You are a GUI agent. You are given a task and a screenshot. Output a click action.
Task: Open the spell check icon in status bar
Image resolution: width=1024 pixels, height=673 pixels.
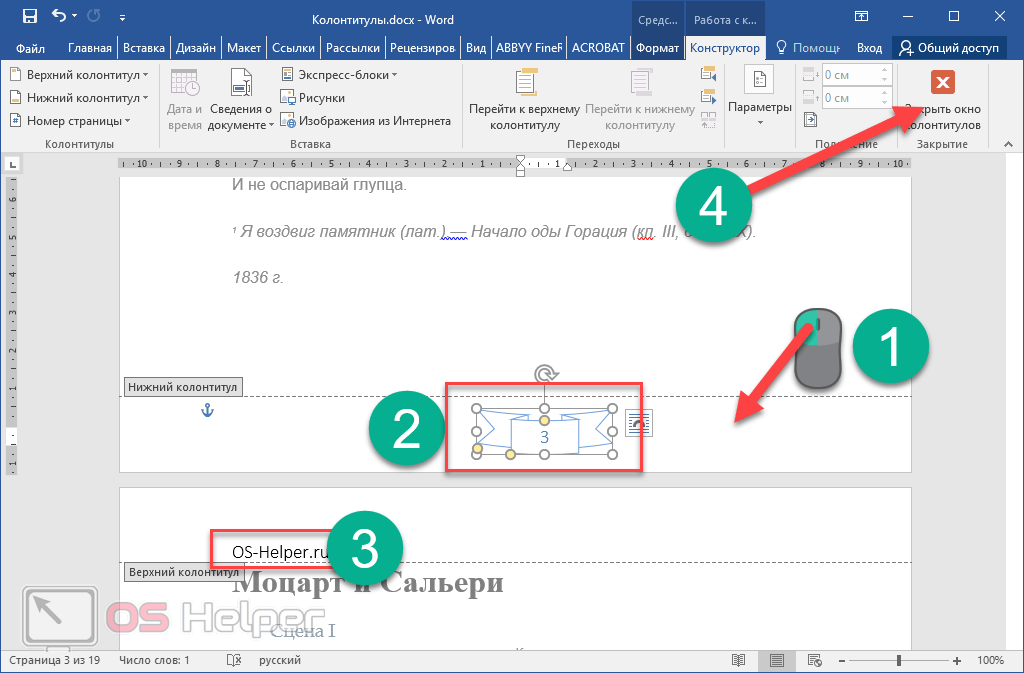[x=234, y=660]
